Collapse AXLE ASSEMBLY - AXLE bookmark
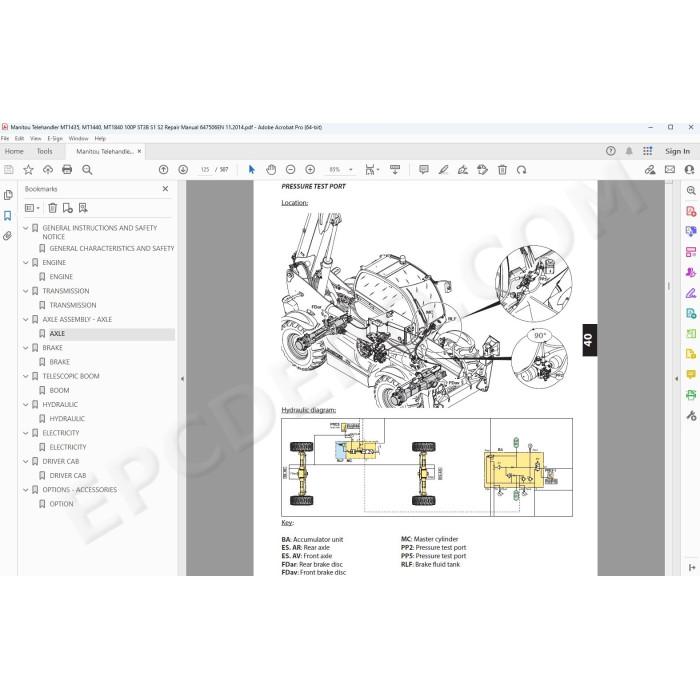The height and width of the screenshot is (700, 700). [25, 320]
